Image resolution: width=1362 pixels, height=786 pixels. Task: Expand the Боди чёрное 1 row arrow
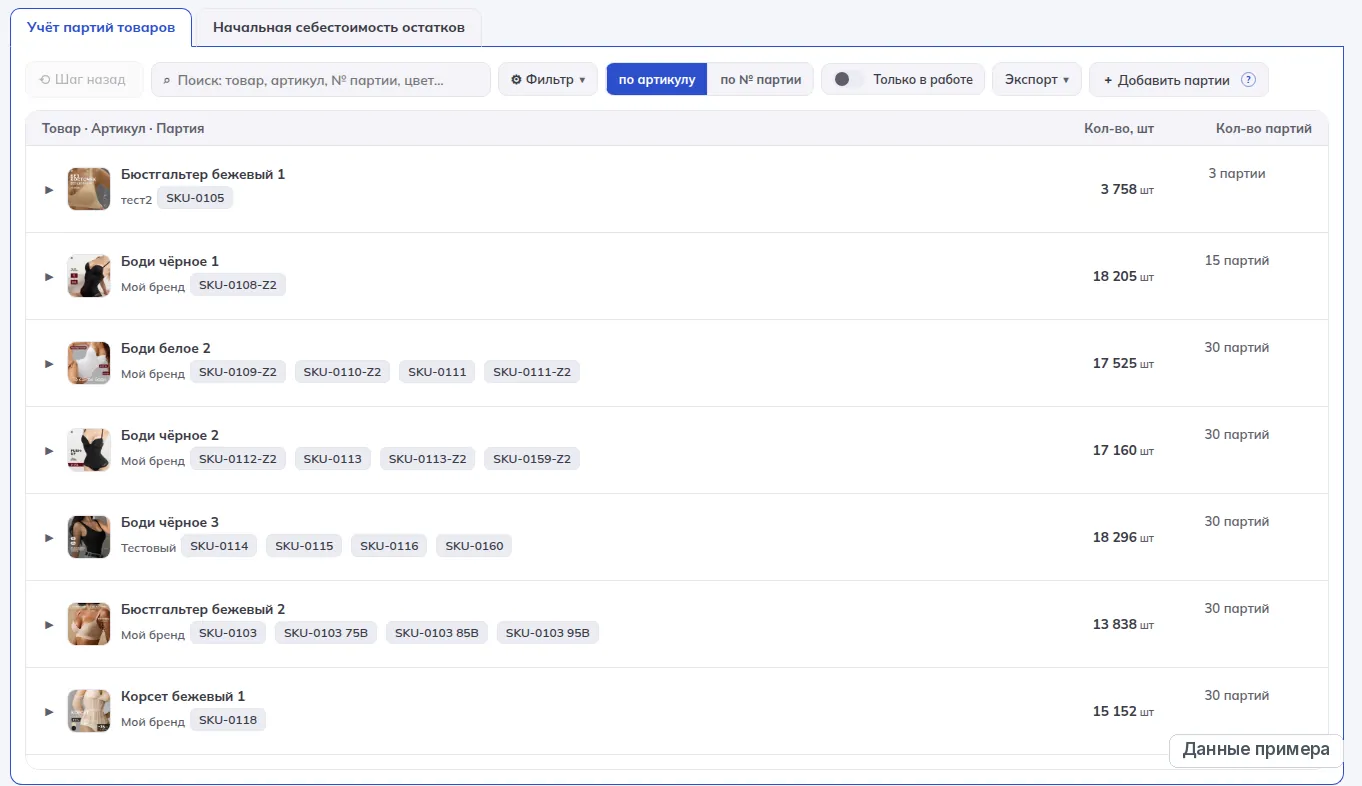pos(49,276)
